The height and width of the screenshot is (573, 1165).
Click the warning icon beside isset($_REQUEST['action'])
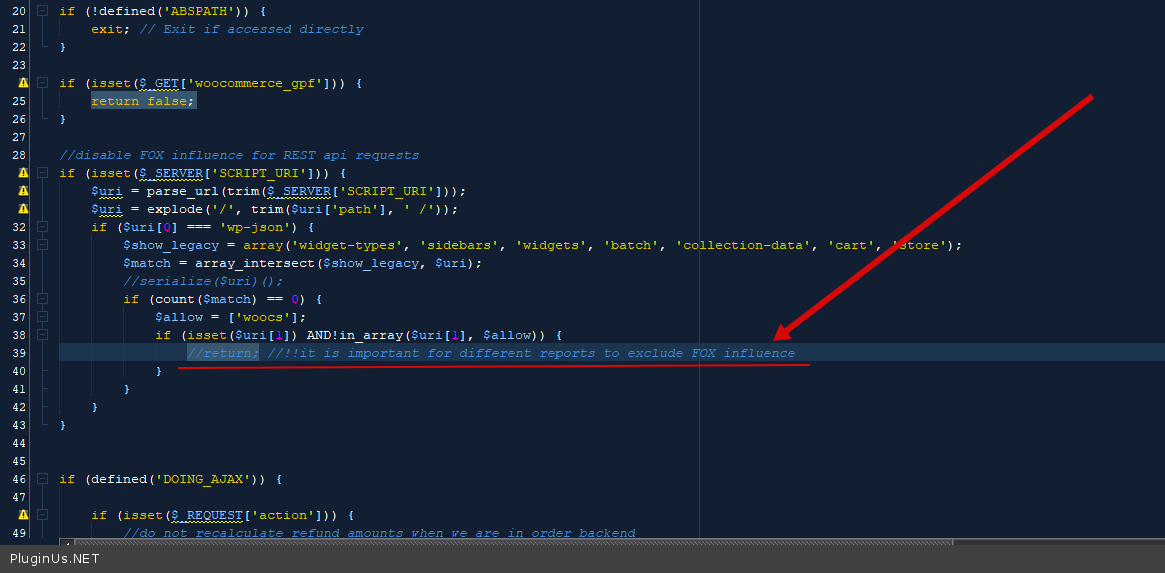pyautogui.click(x=22, y=515)
